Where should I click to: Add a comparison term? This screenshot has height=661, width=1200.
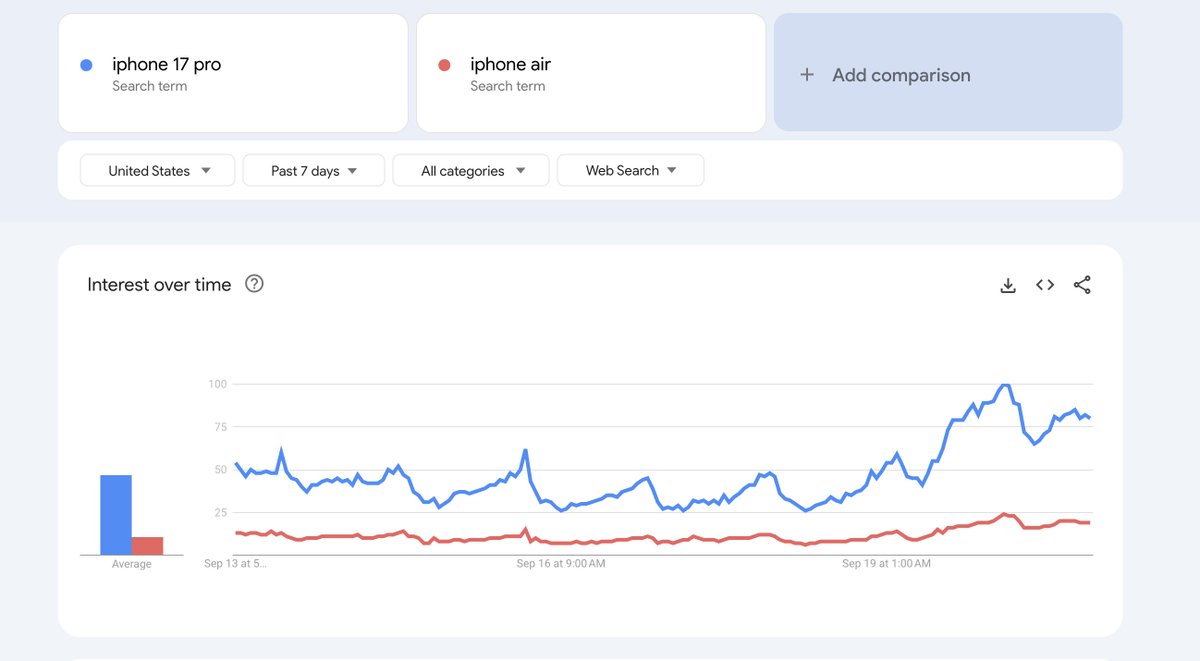click(x=948, y=72)
